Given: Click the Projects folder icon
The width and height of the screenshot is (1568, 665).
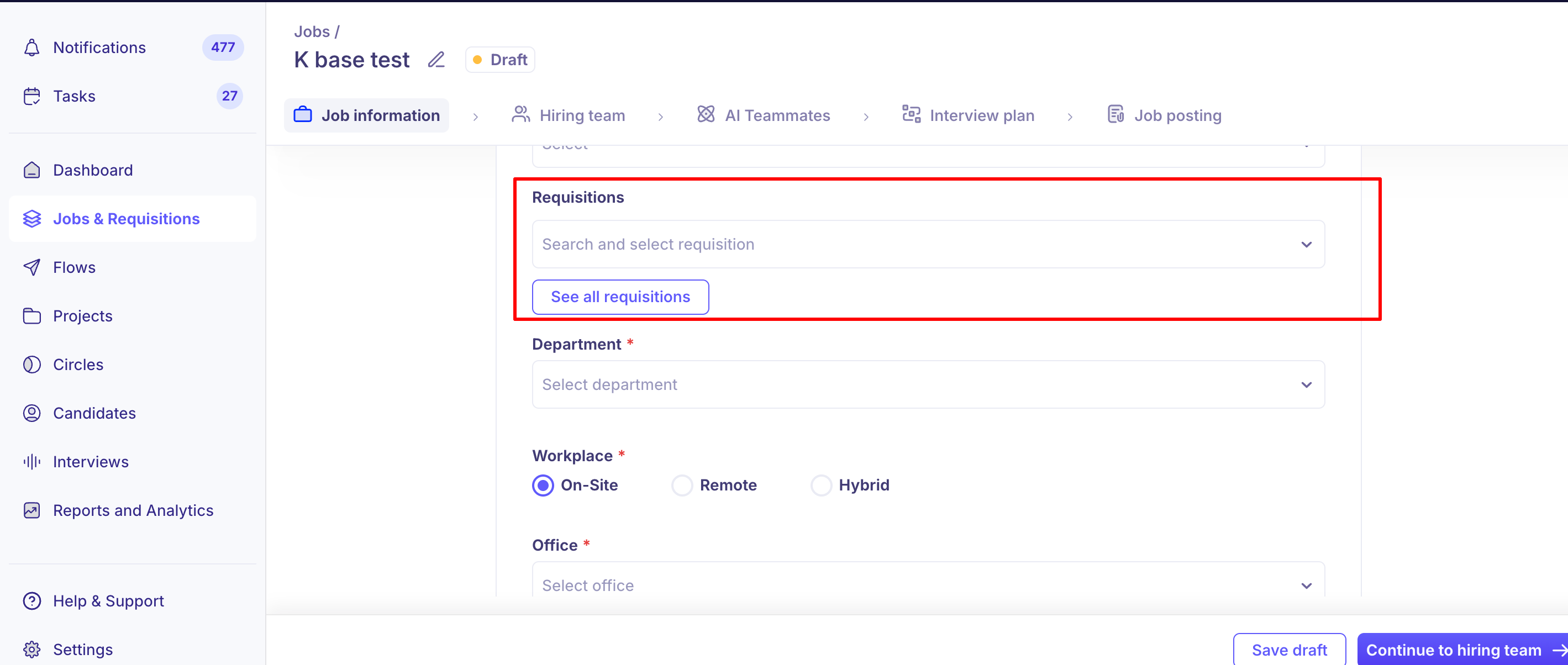Looking at the screenshot, I should tap(31, 316).
